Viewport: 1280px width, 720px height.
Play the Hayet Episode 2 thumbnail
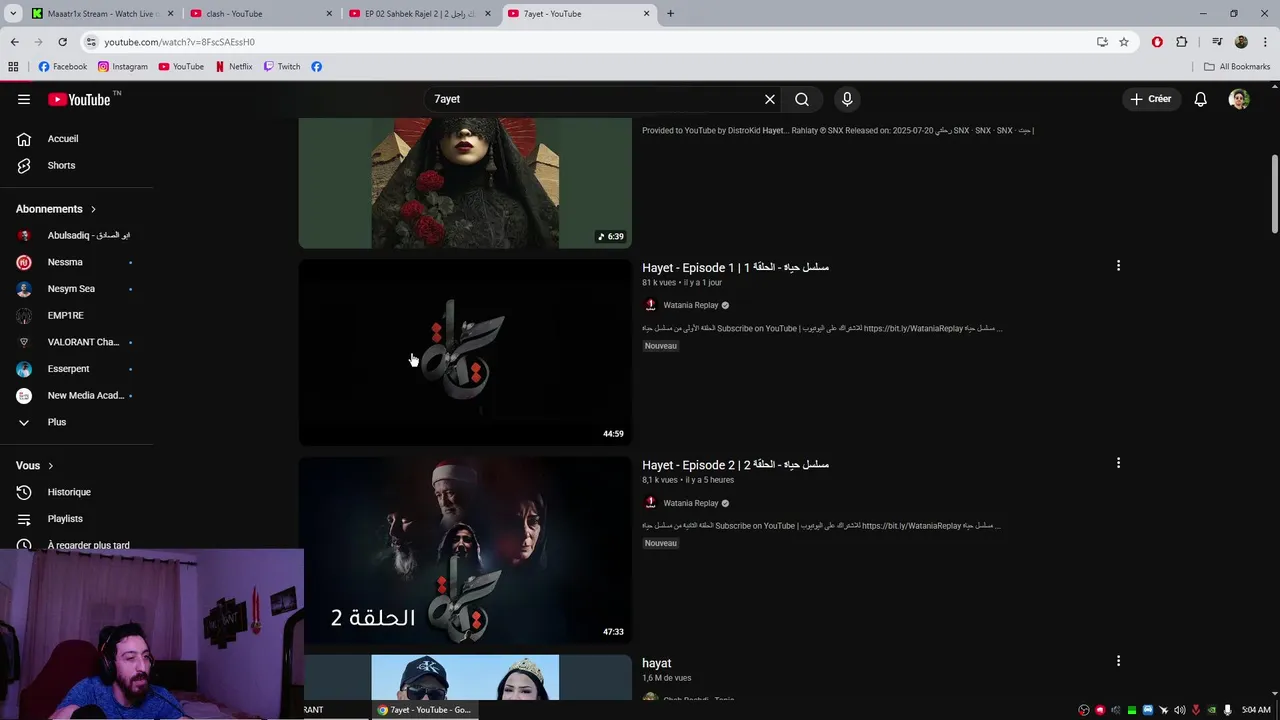point(465,550)
